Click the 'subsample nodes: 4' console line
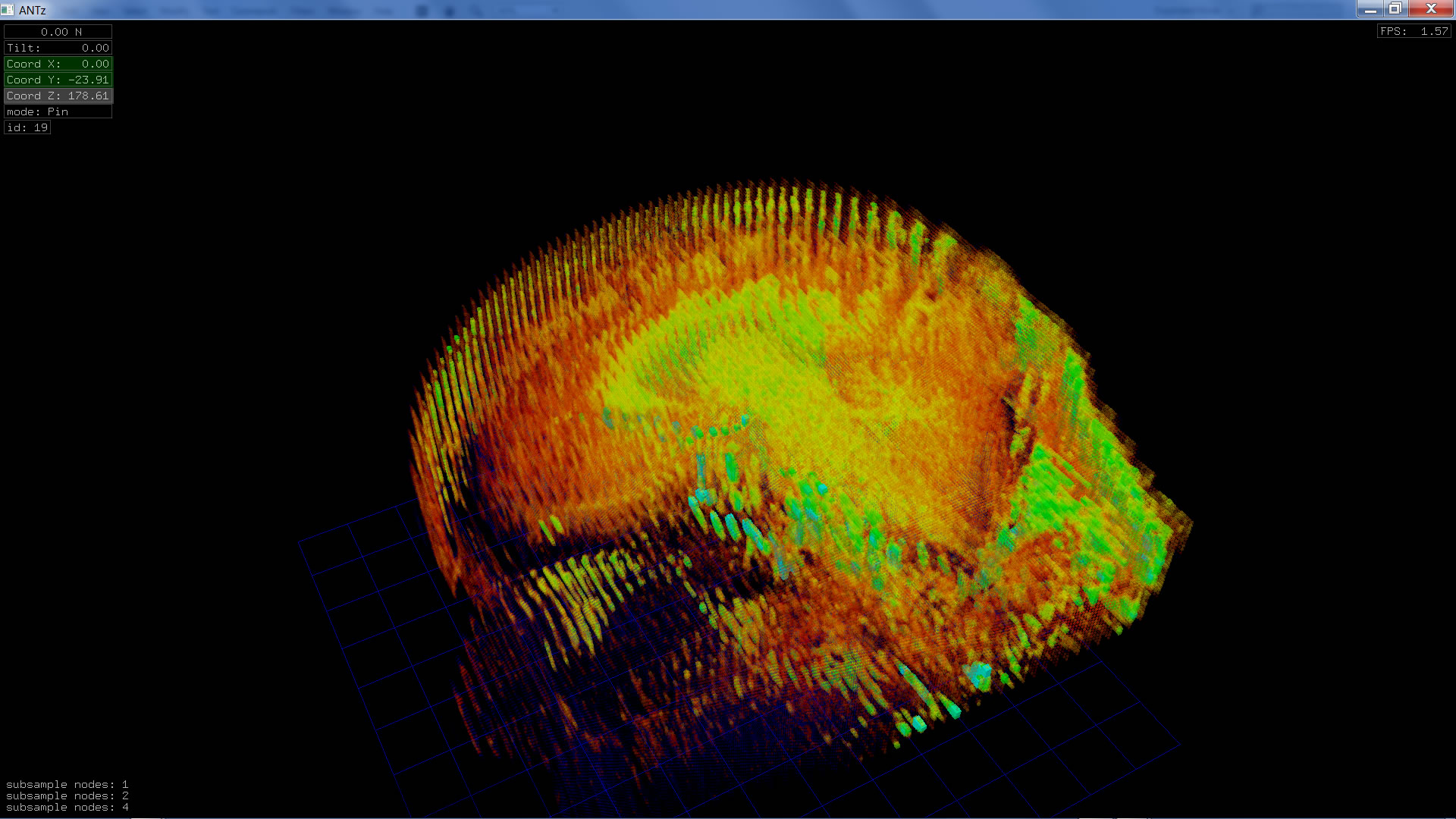This screenshot has height=819, width=1456. point(67,807)
